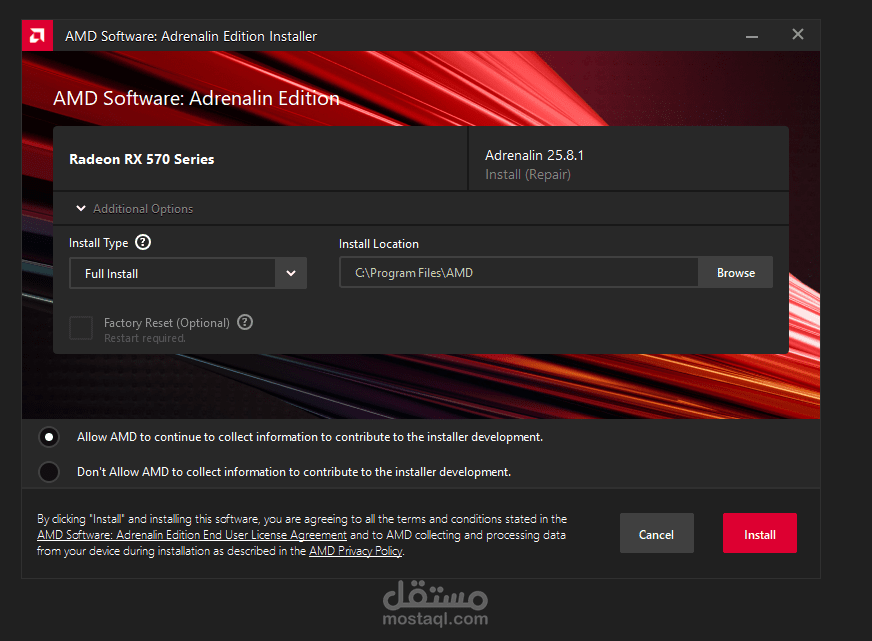Click the Radeon RX 570 Series text
The width and height of the screenshot is (872, 641).
pos(141,160)
